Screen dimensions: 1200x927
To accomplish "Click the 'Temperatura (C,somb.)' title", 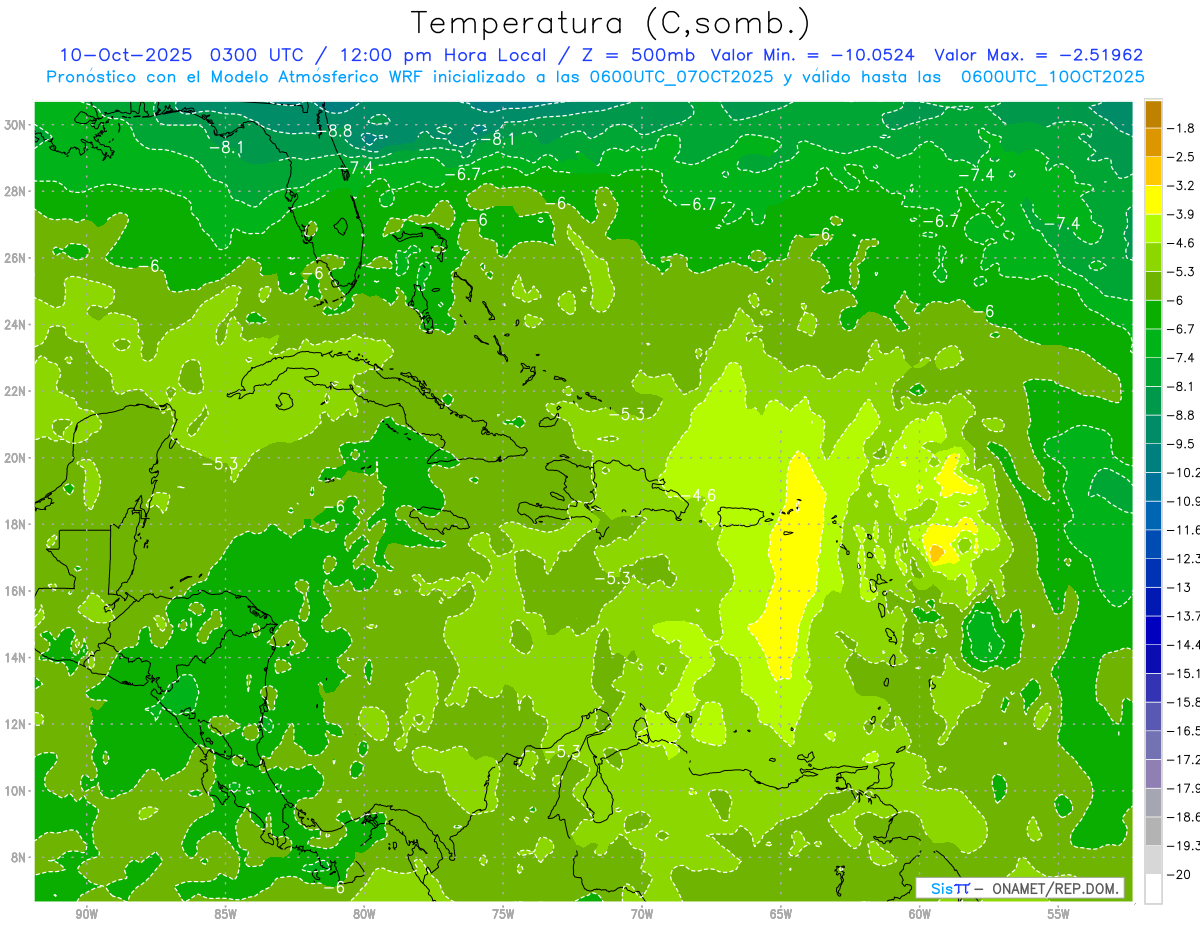I will 611,23.
